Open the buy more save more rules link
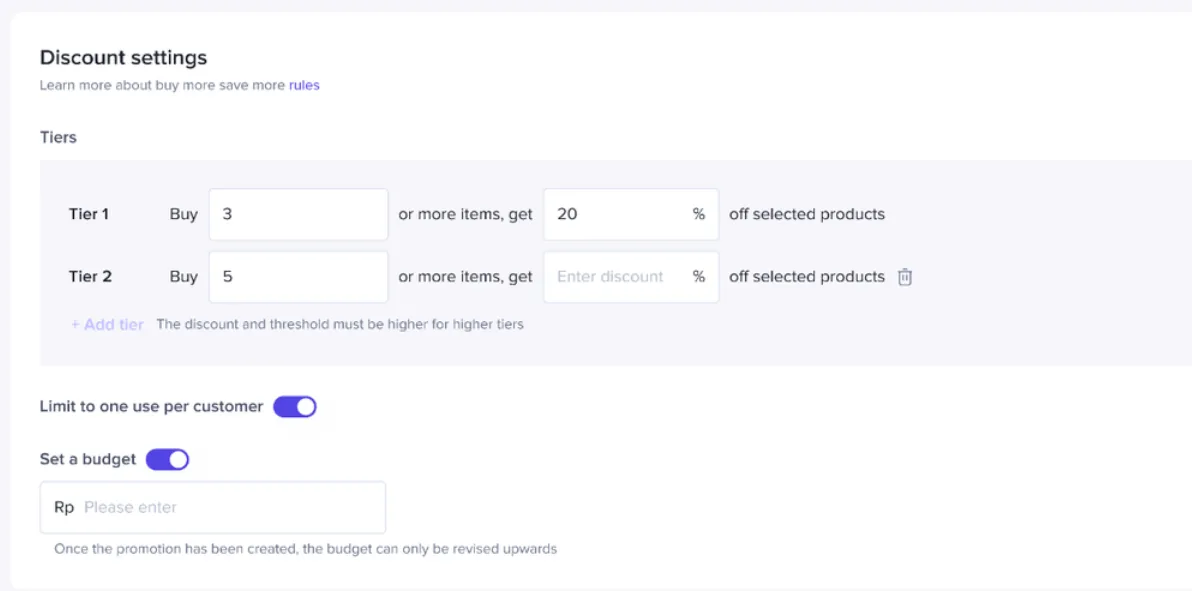Viewport: 1192px width, 591px height. point(304,85)
